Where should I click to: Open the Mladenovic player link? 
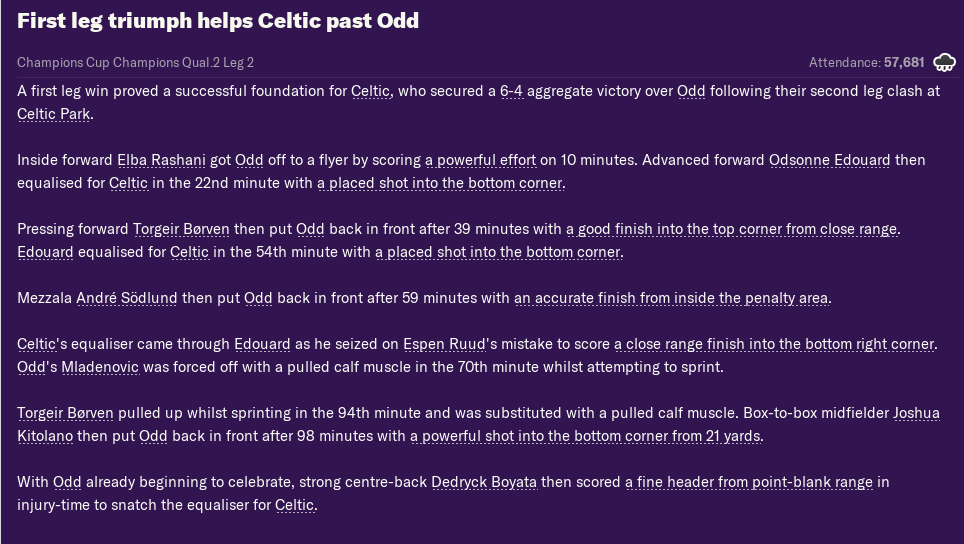tap(100, 367)
